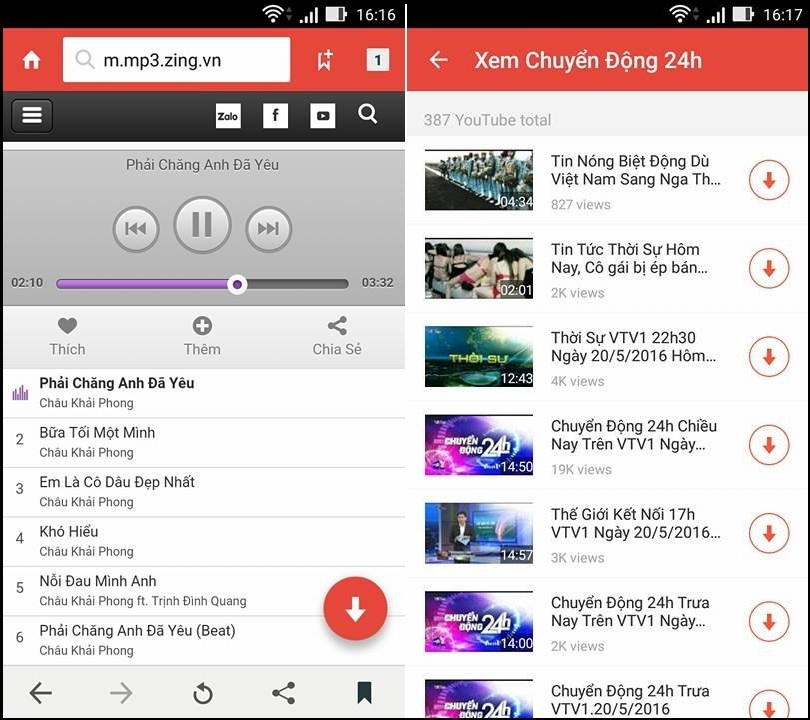This screenshot has height=720, width=810.
Task: Open the YouTube icon in header
Action: (x=322, y=116)
